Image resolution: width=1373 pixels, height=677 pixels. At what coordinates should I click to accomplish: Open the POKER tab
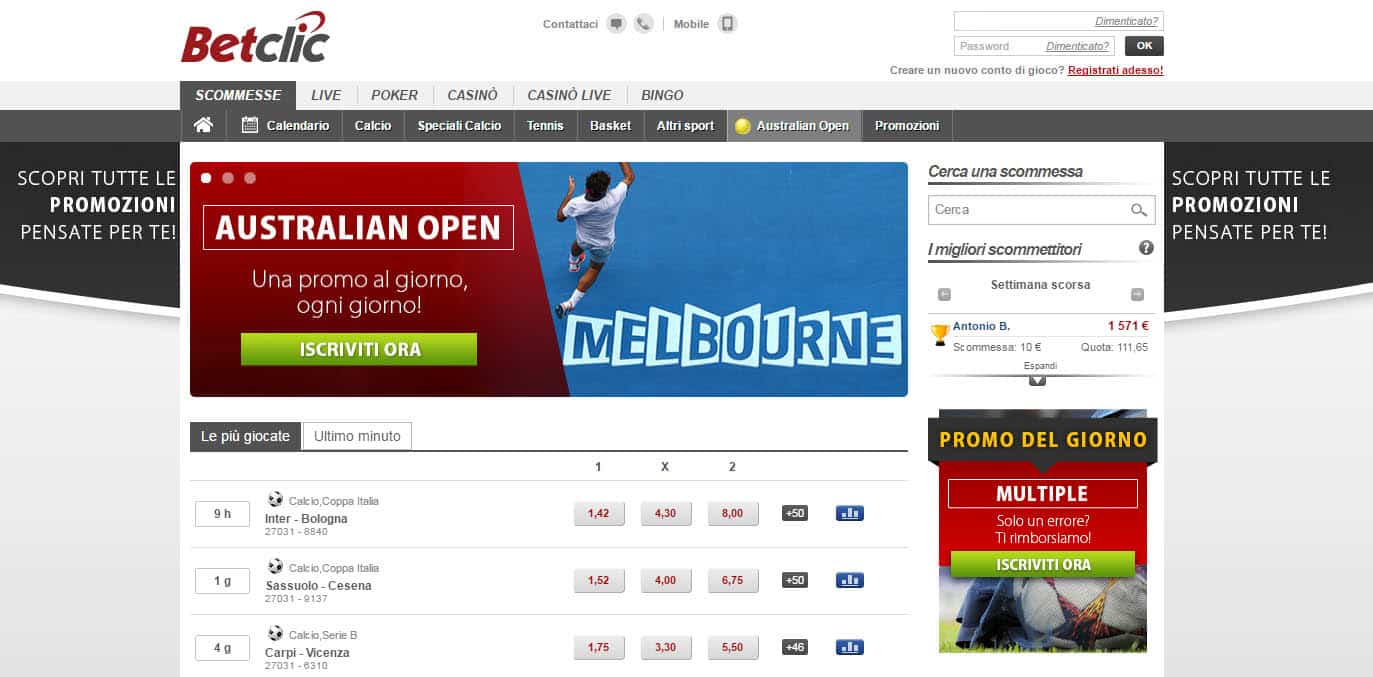coord(394,96)
